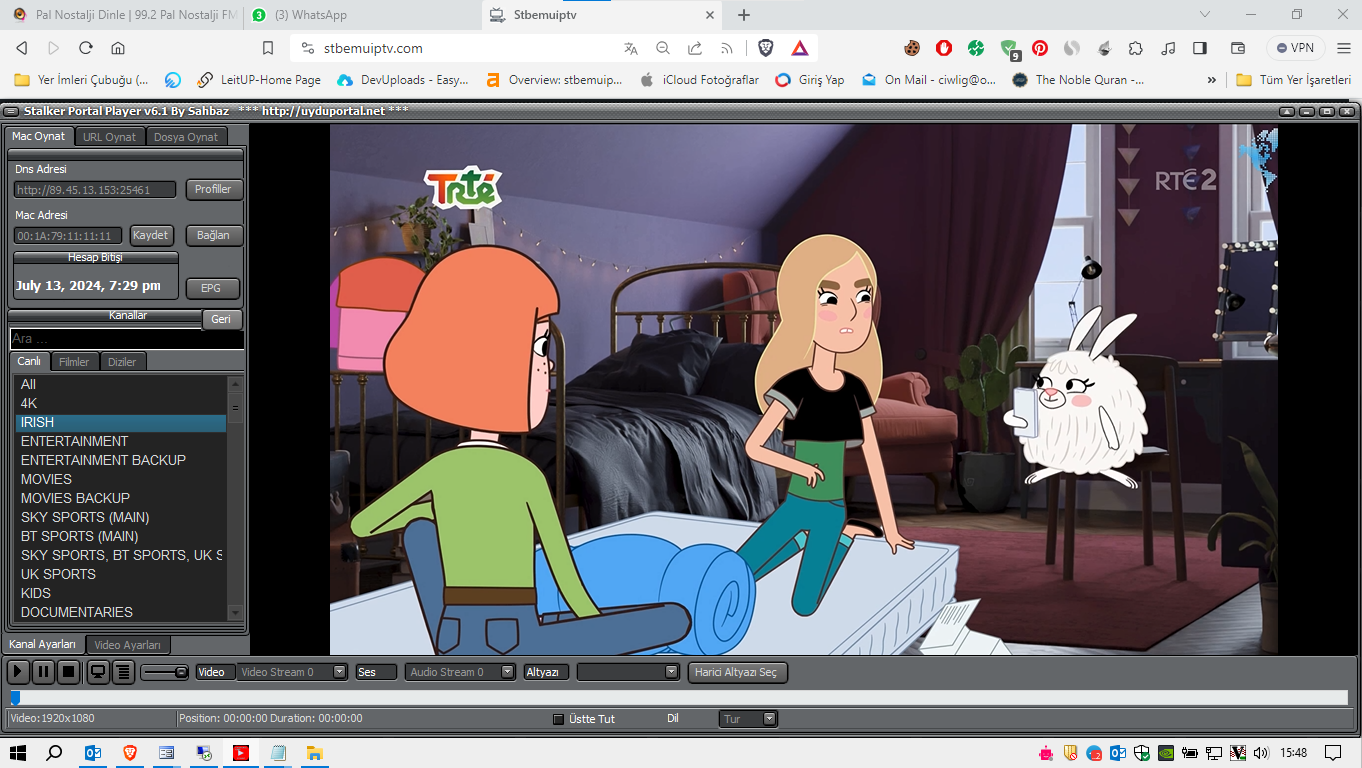Image resolution: width=1362 pixels, height=768 pixels.
Task: Click the Ara channel search box
Action: pyautogui.click(x=127, y=339)
